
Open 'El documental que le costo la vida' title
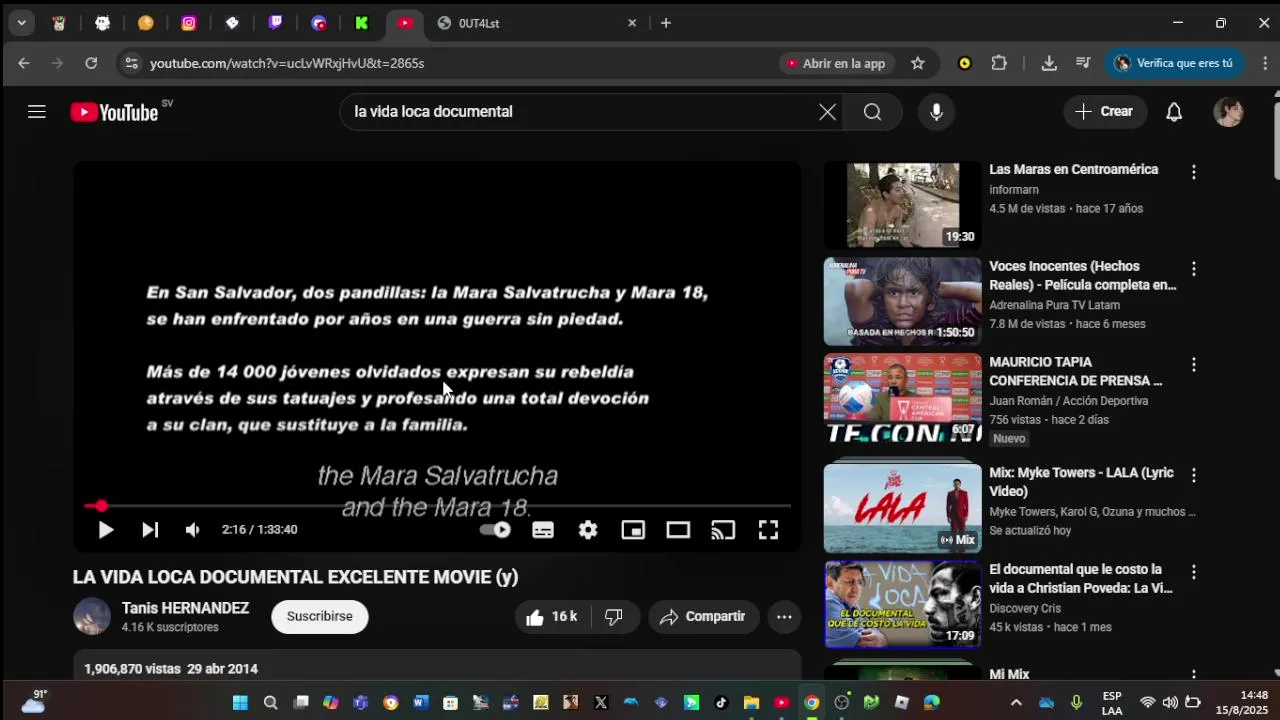1081,578
